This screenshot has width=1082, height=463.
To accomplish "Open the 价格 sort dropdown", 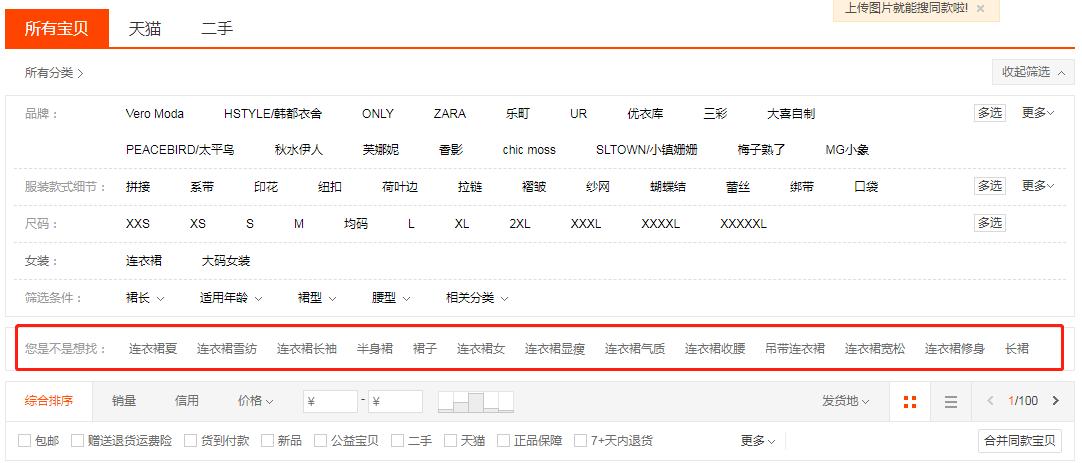I will pyautogui.click(x=255, y=401).
